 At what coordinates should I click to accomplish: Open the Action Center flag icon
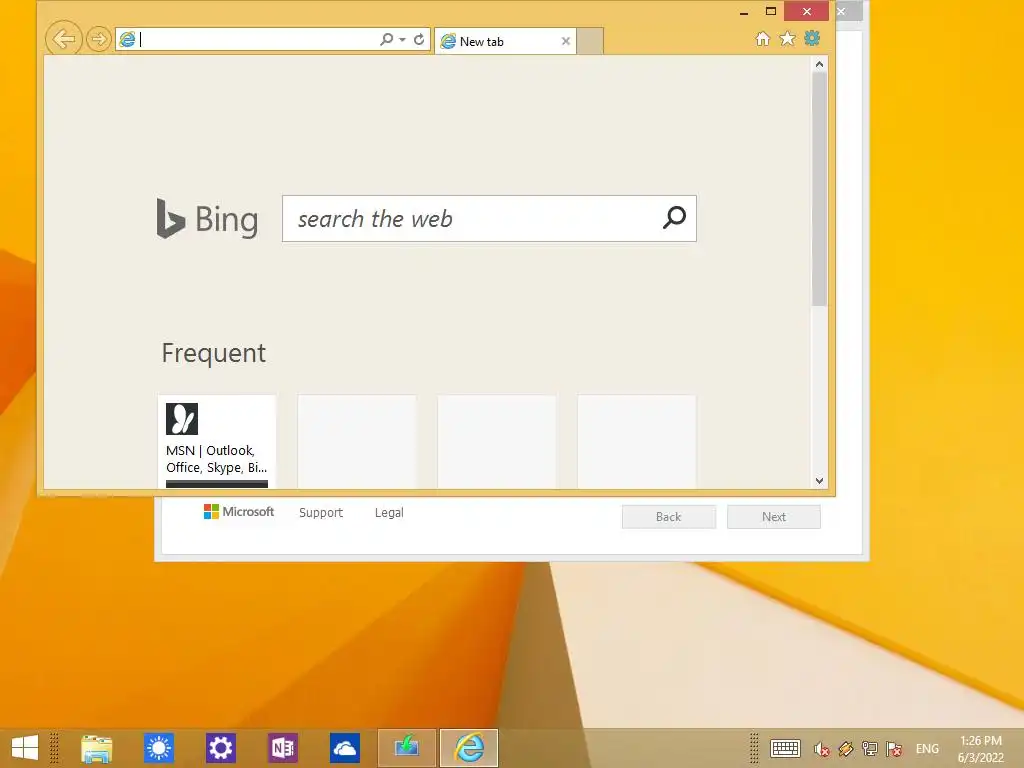[x=894, y=749]
